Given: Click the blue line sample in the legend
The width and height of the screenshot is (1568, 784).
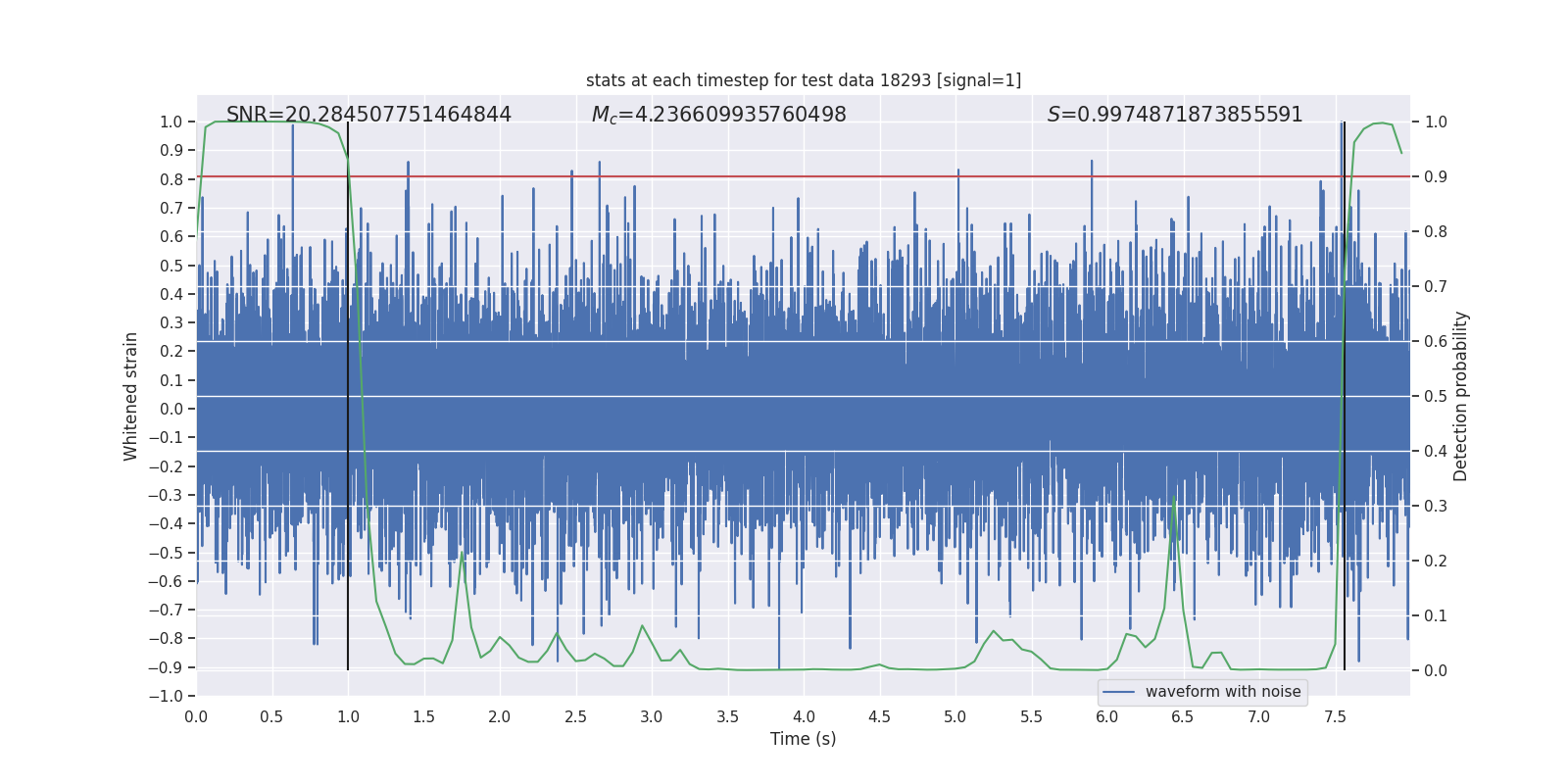Looking at the screenshot, I should pos(1118,692).
